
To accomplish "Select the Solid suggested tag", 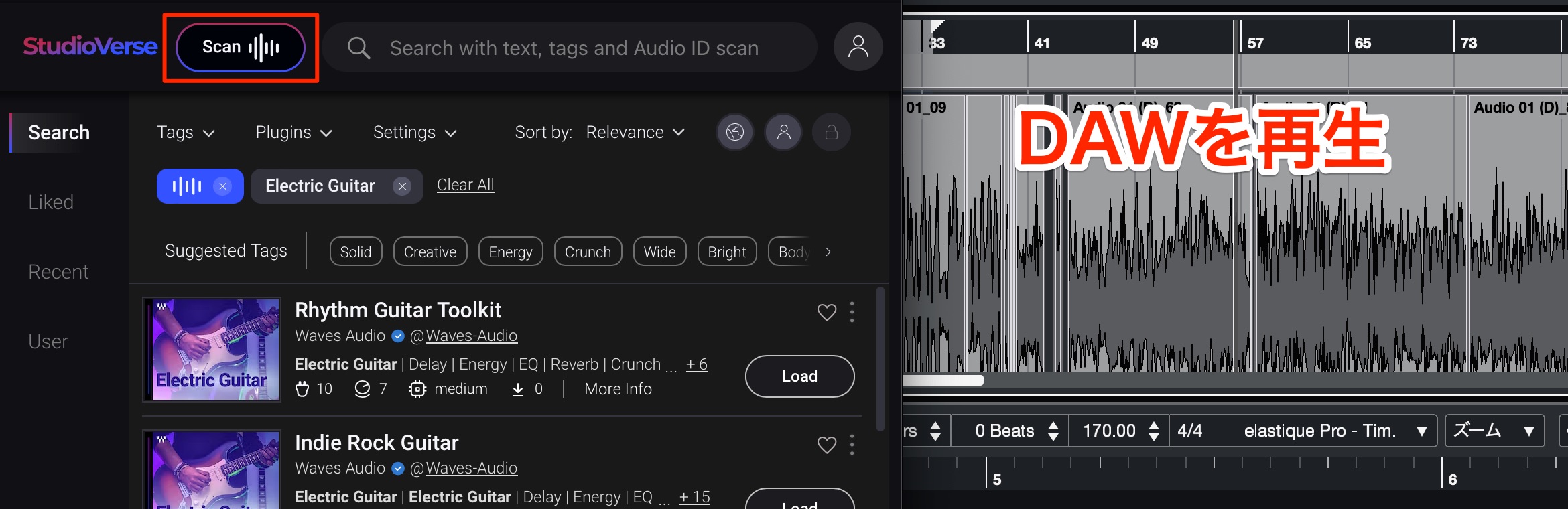I will point(356,252).
